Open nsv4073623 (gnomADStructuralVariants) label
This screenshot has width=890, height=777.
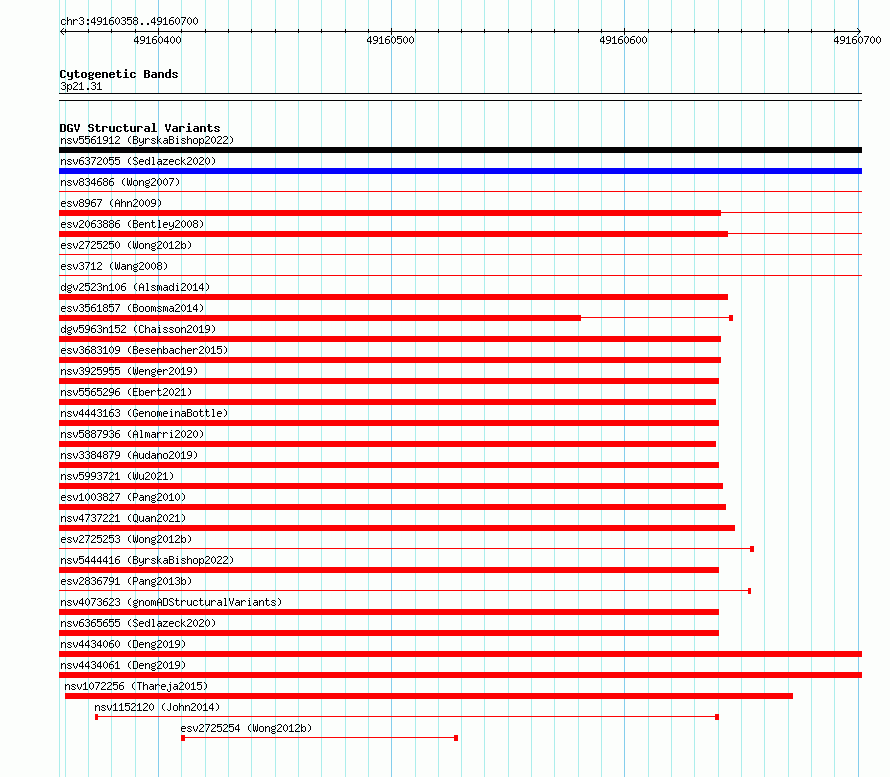[x=171, y=602]
